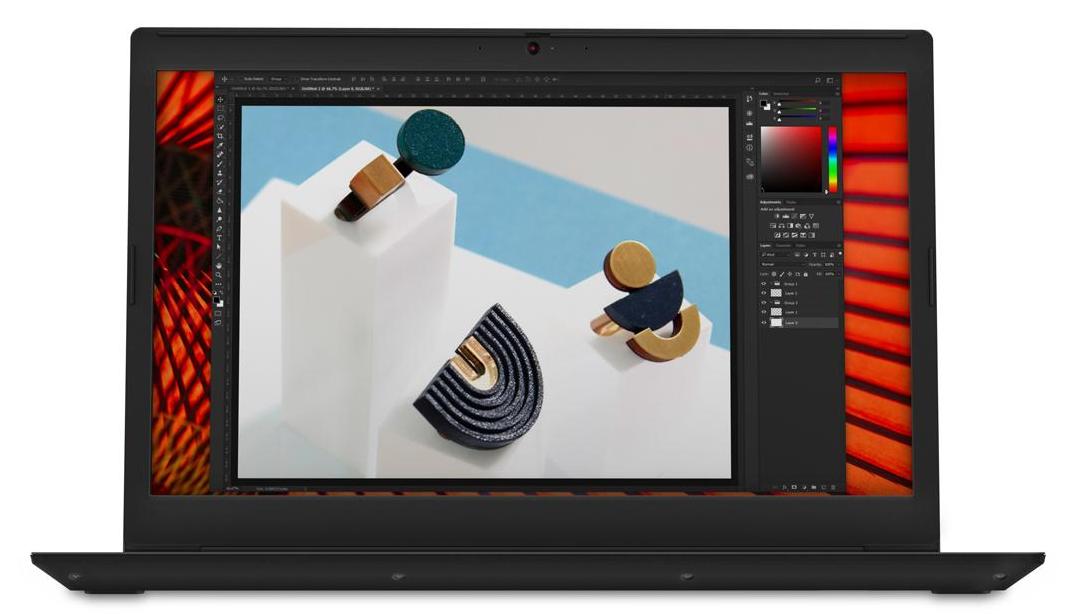Image resolution: width=1071 pixels, height=616 pixels.
Task: Hide the Group 1 layer
Action: (x=764, y=283)
